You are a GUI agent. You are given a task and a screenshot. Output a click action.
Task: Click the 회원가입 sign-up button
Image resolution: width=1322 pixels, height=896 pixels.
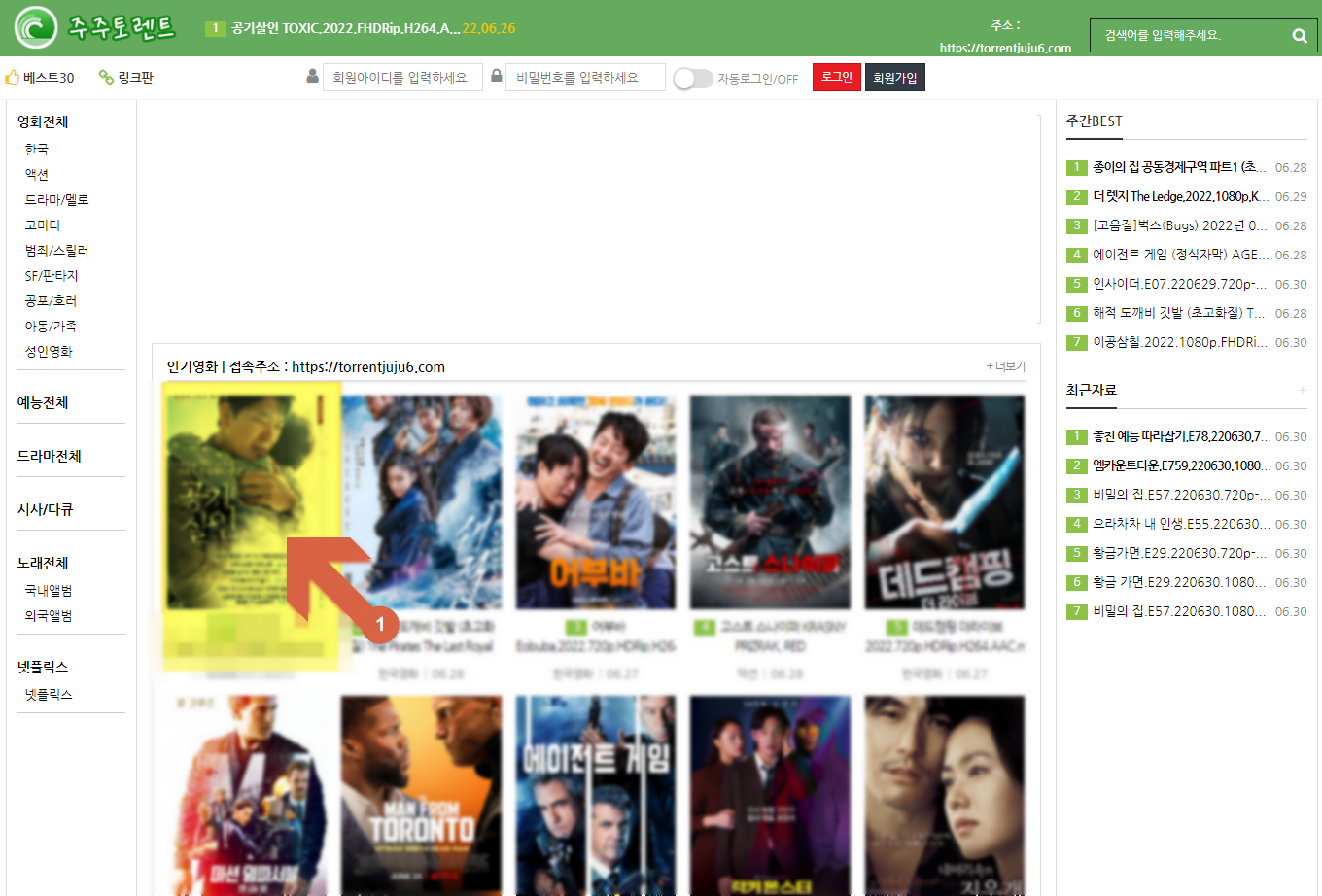pos(895,77)
